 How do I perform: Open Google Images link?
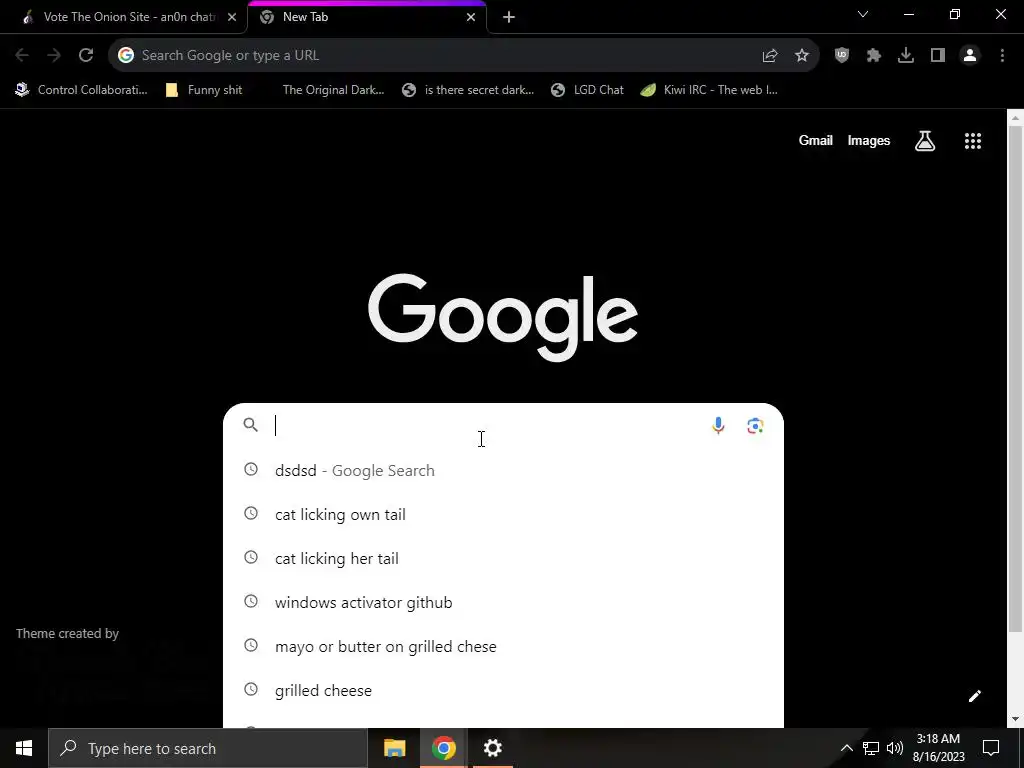pos(869,140)
